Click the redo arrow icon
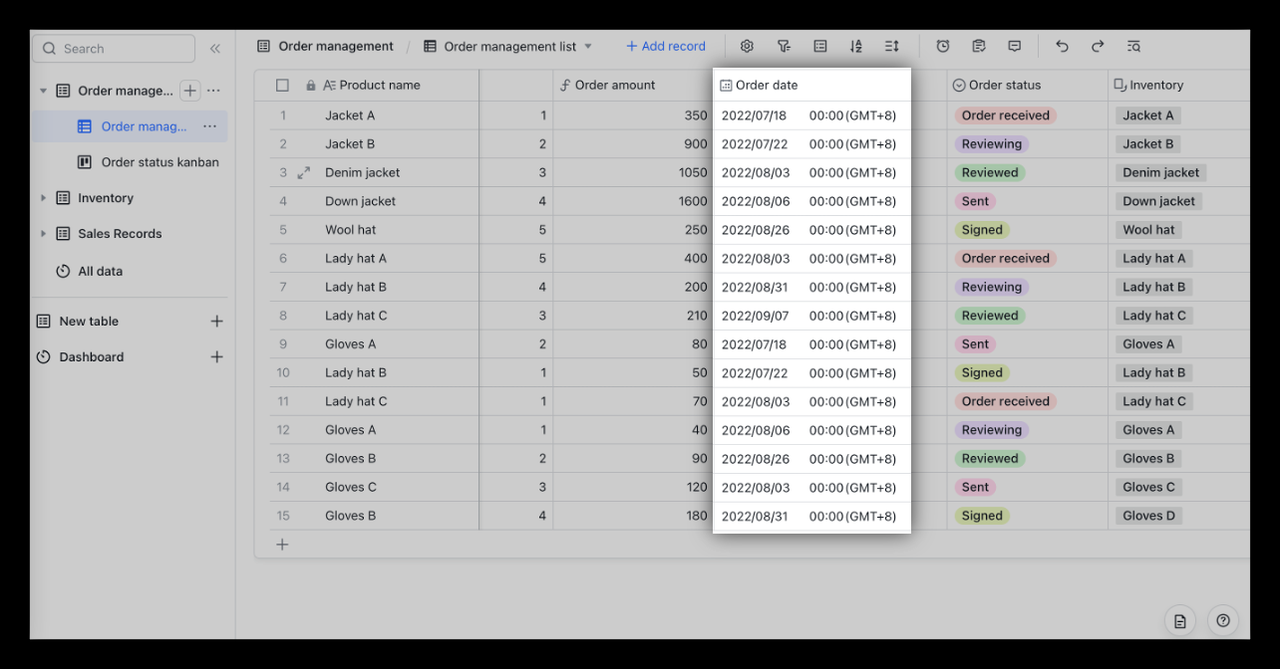Viewport: 1280px width, 669px height. [1098, 46]
